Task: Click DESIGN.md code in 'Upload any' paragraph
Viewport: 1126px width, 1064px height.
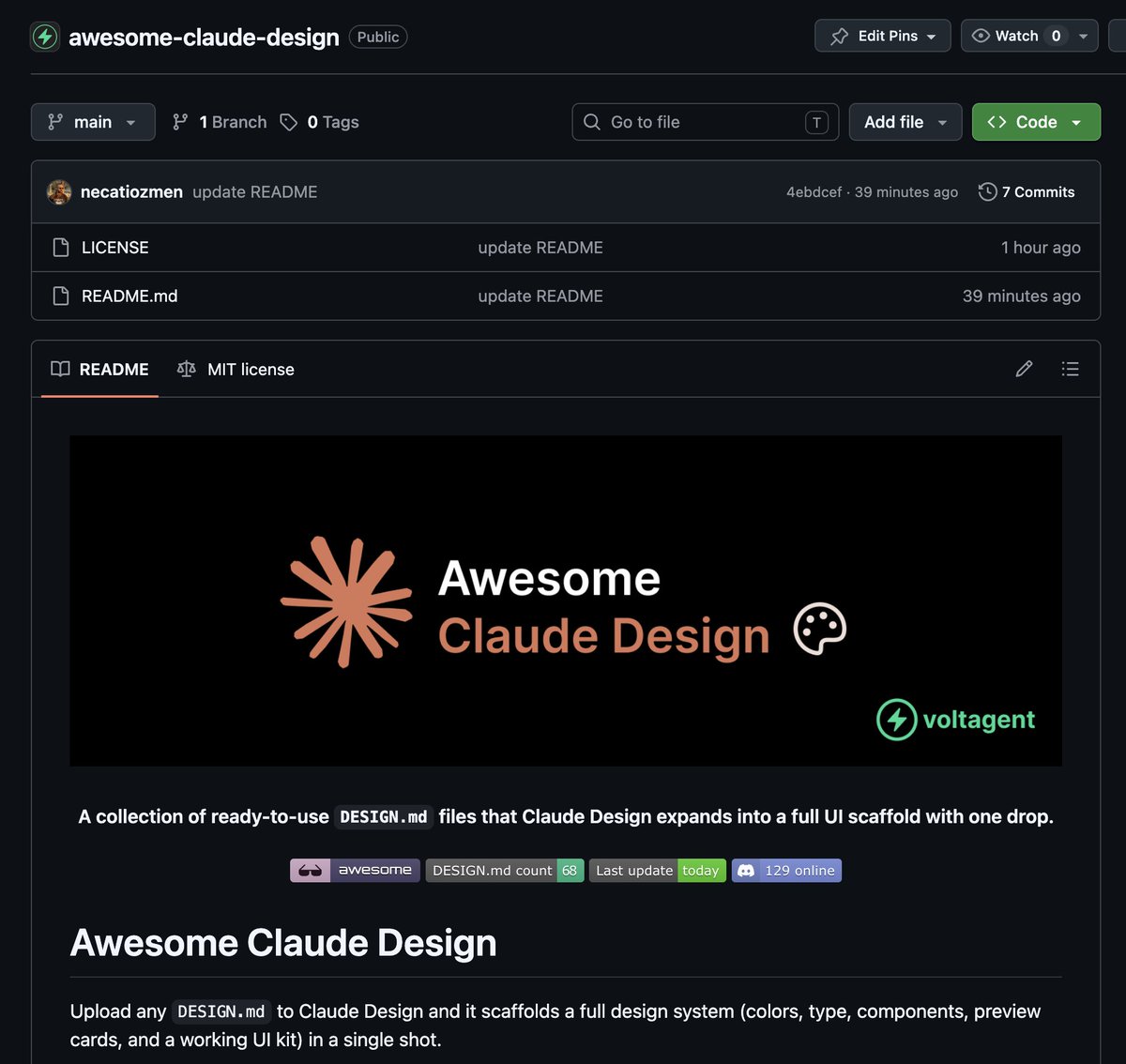Action: pyautogui.click(x=221, y=1011)
